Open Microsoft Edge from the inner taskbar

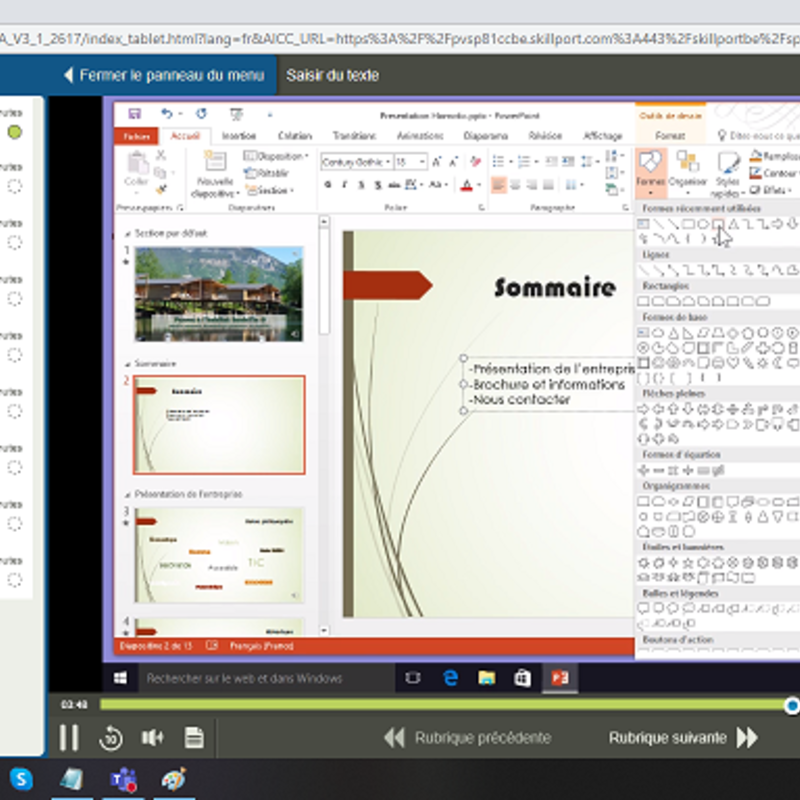451,678
